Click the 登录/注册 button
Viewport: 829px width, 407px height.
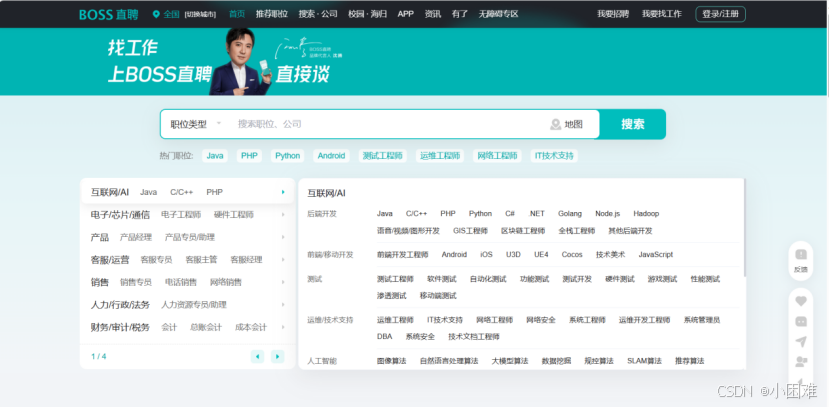click(x=720, y=14)
